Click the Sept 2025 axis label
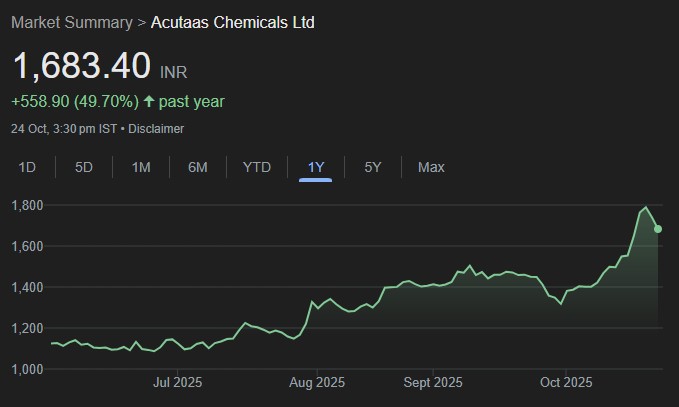 tap(433, 382)
